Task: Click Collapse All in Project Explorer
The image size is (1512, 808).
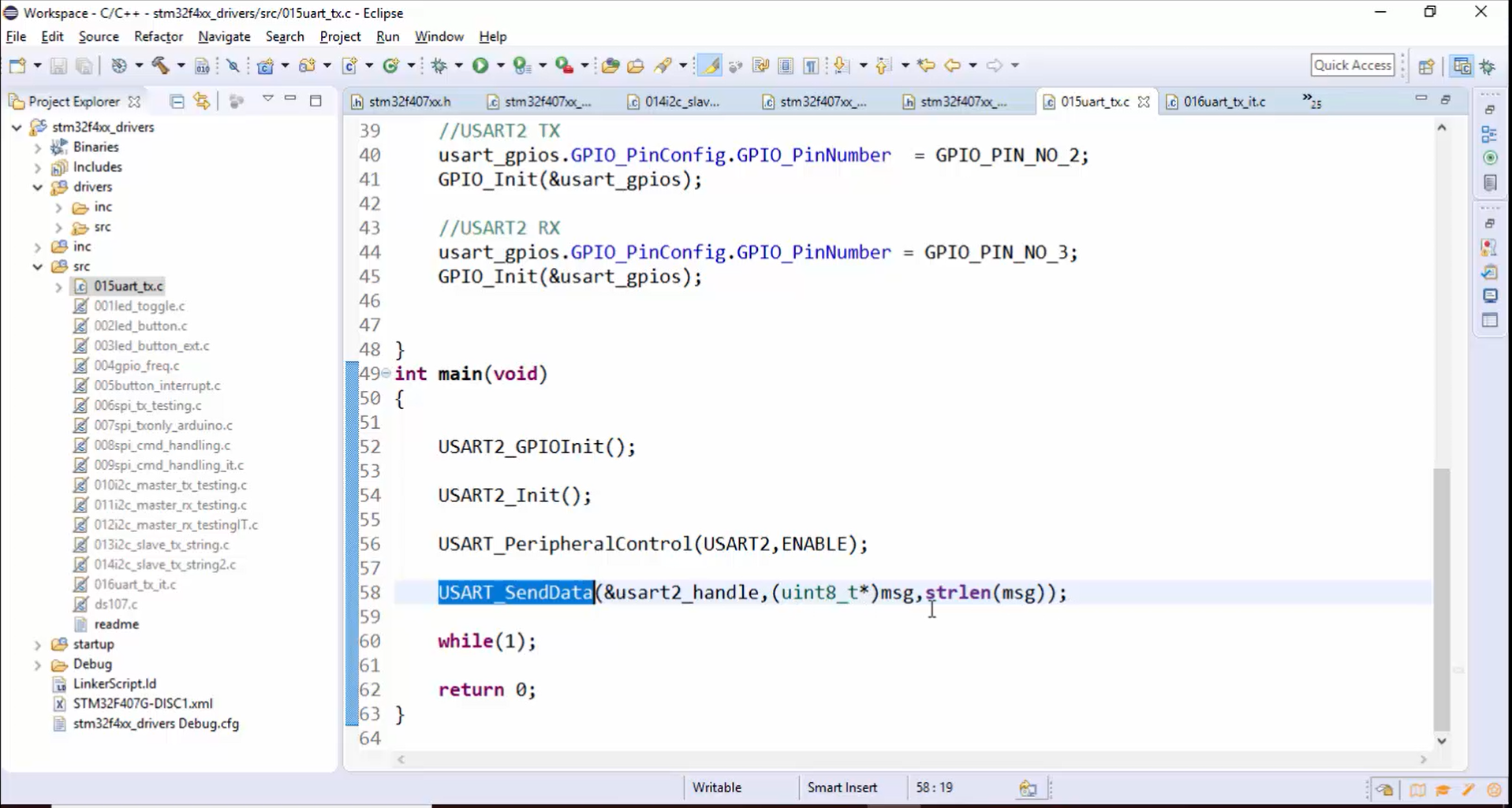Action: click(x=177, y=101)
